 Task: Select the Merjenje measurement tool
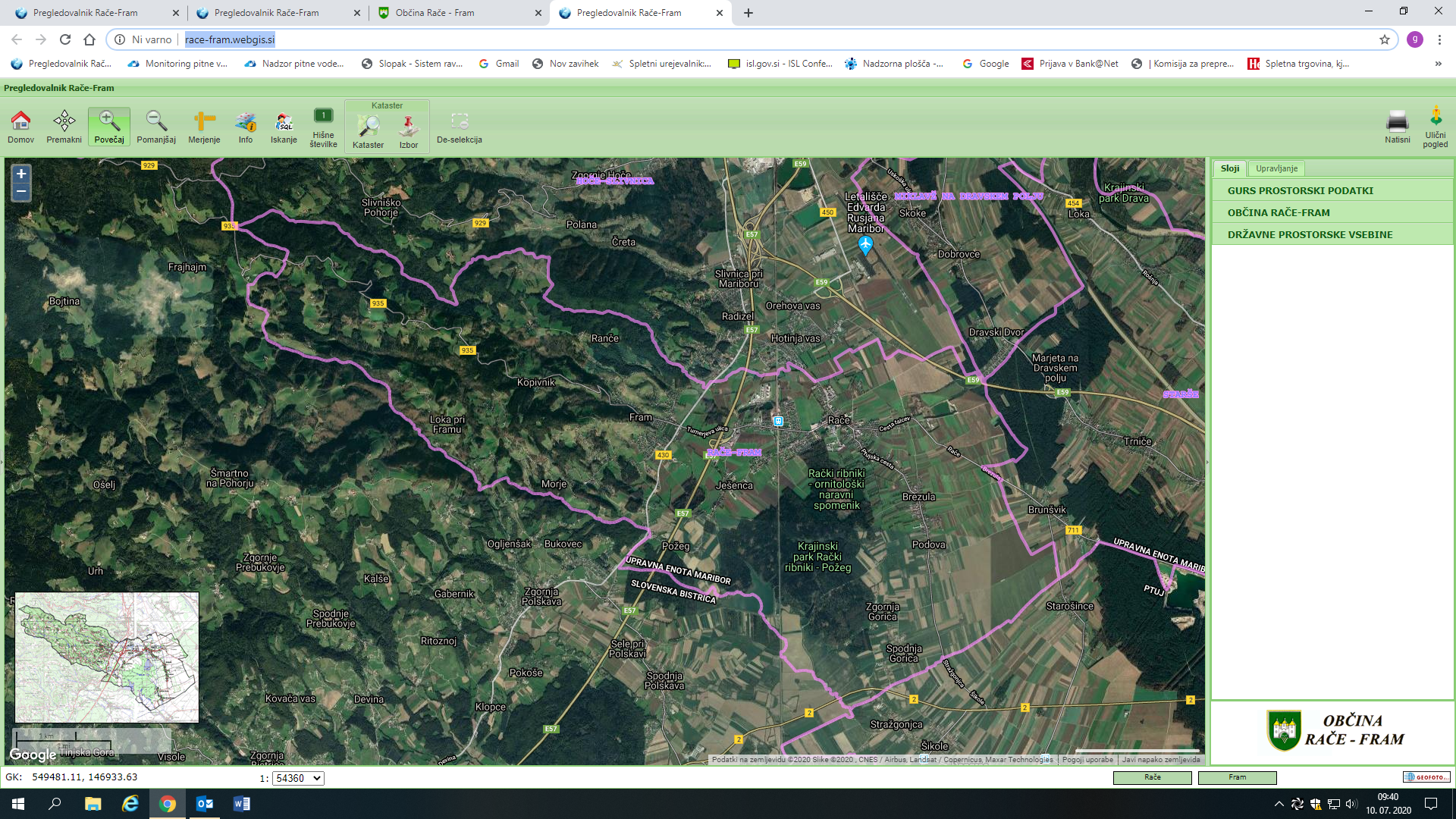[204, 126]
